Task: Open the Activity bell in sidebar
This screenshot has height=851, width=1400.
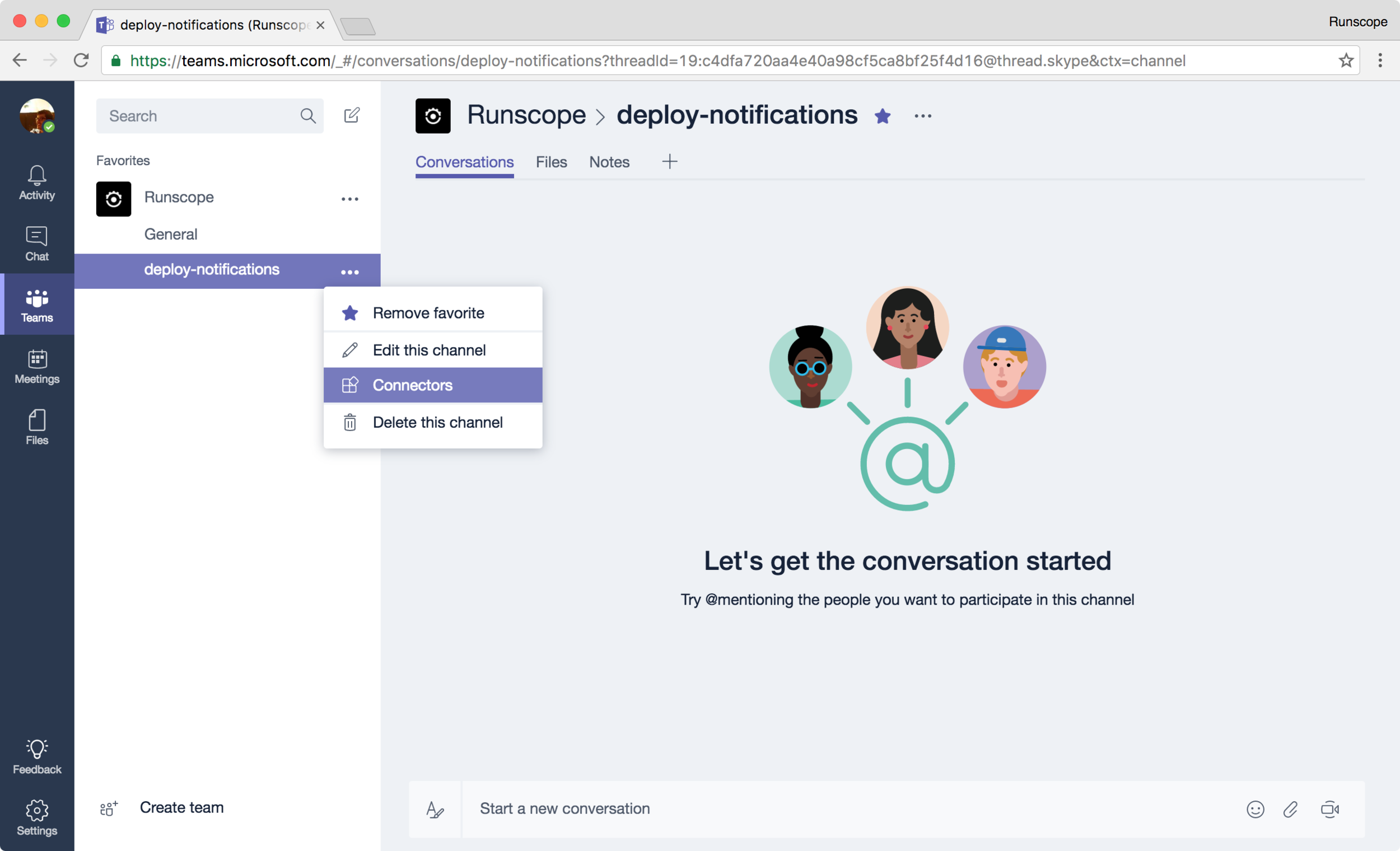Action: click(x=37, y=183)
